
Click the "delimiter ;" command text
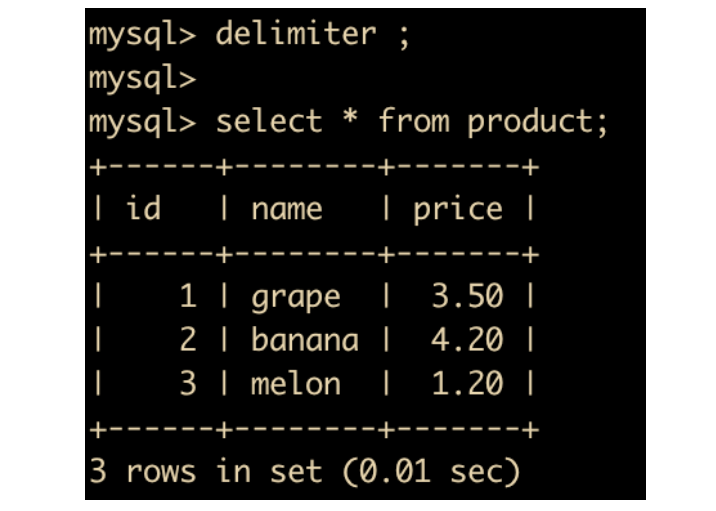click(313, 35)
